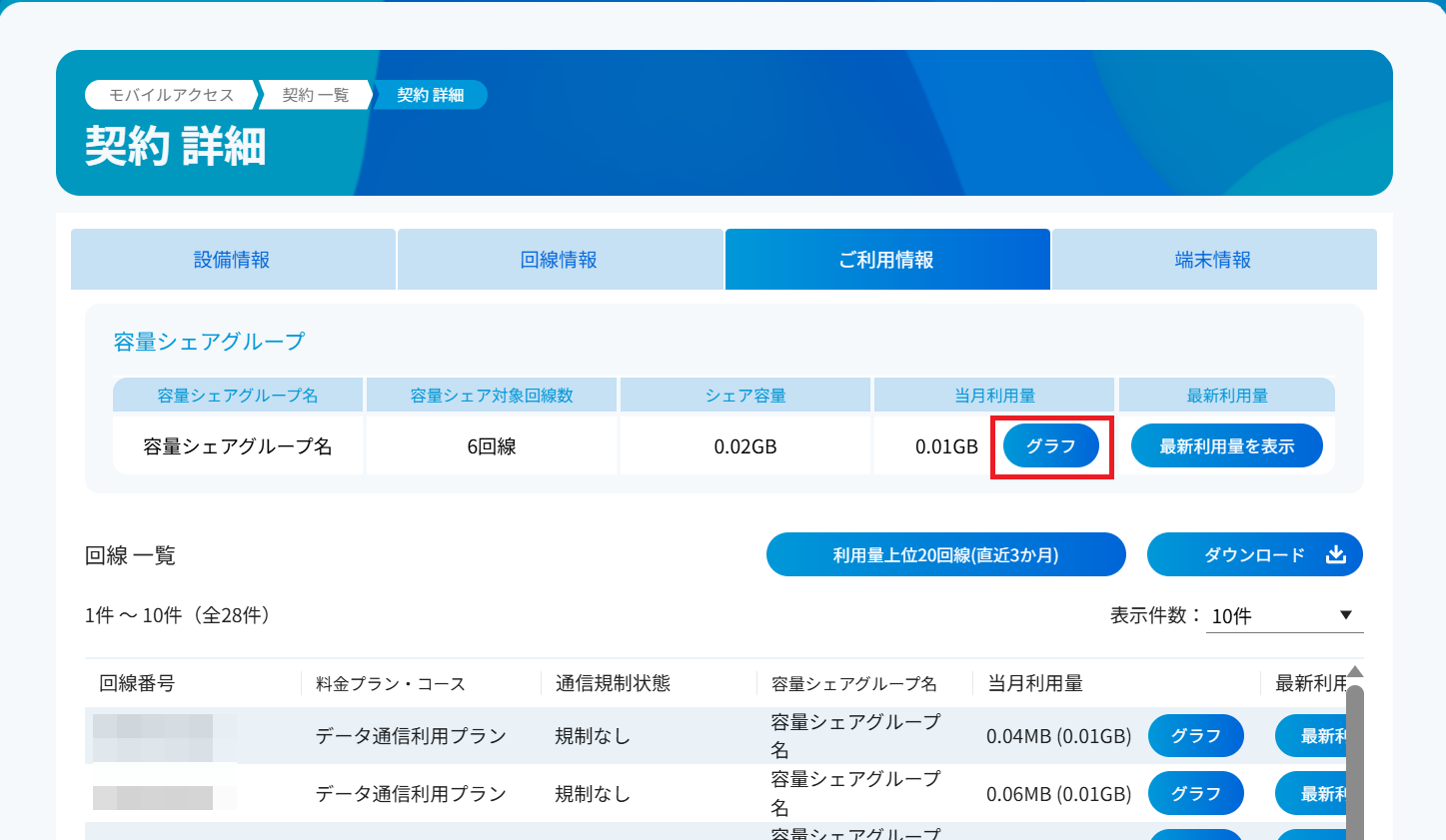The image size is (1446, 840).
Task: Click the 容量シェアグループ section heading
Action: tap(209, 342)
